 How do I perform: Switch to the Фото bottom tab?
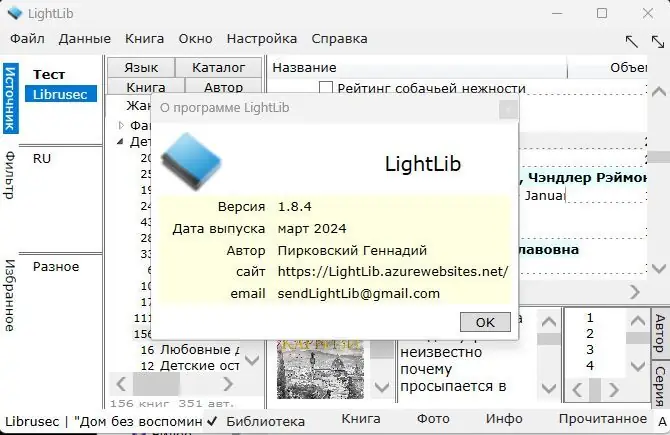click(x=433, y=418)
